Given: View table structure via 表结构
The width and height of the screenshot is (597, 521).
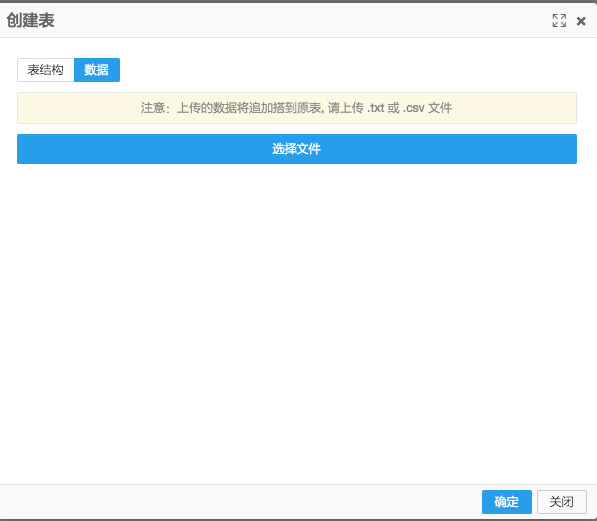Looking at the screenshot, I should click(x=46, y=70).
